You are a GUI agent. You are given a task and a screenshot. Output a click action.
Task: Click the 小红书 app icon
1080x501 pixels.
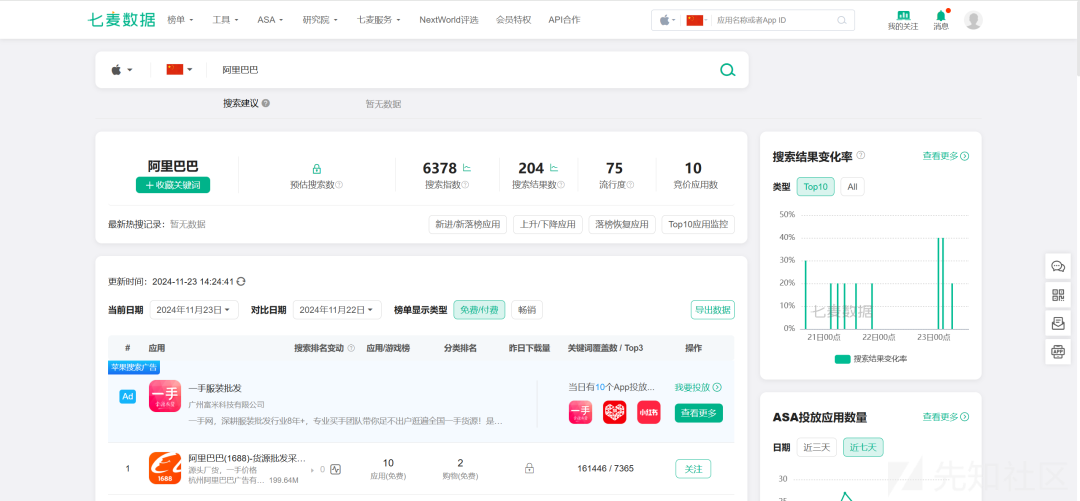pyautogui.click(x=649, y=412)
